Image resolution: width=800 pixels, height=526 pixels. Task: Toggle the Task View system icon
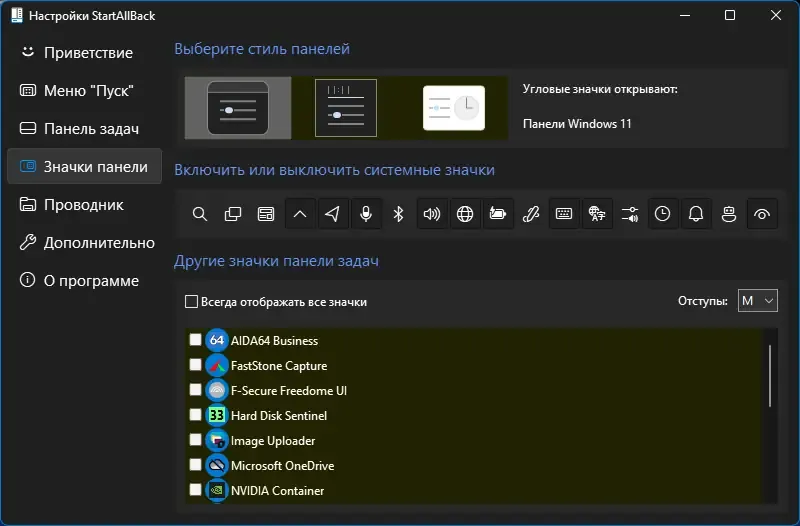233,214
